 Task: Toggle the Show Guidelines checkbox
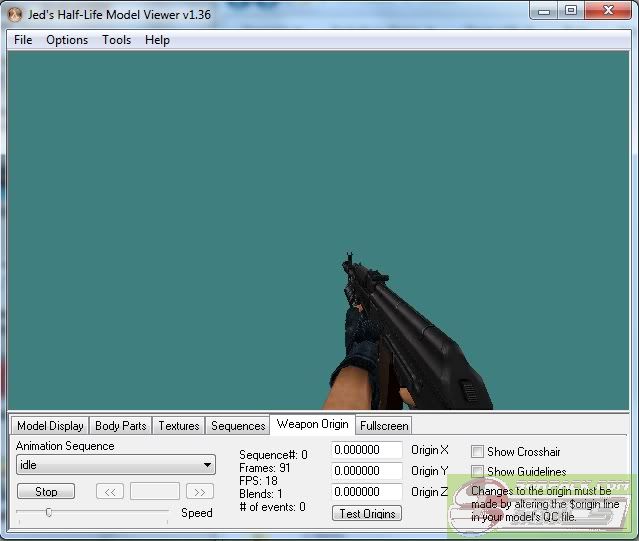coord(478,472)
